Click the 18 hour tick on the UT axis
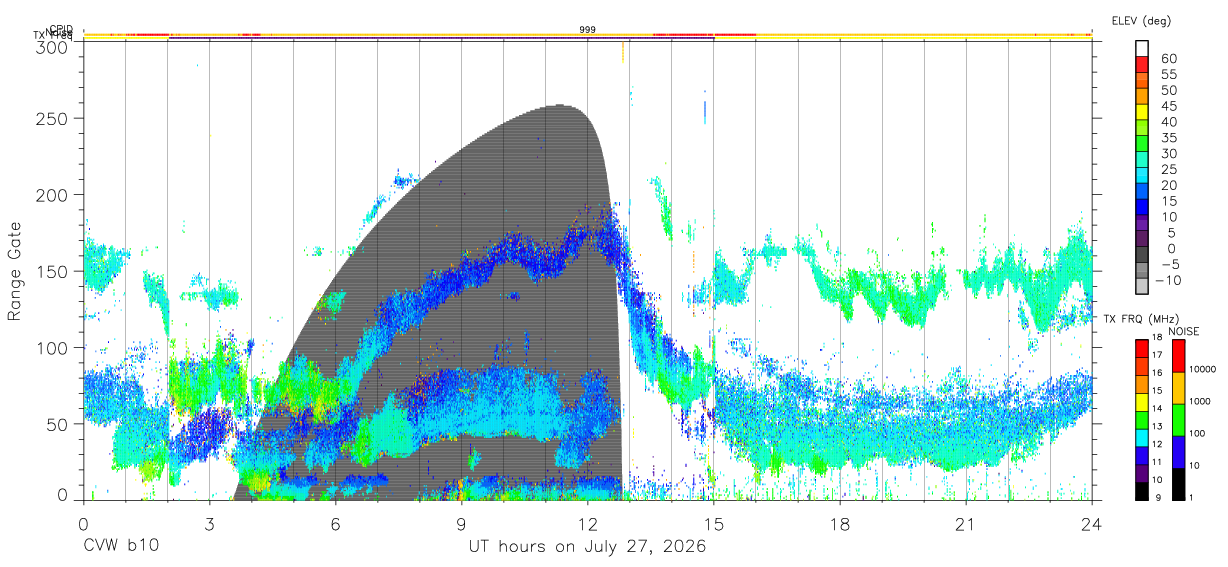 840,524
